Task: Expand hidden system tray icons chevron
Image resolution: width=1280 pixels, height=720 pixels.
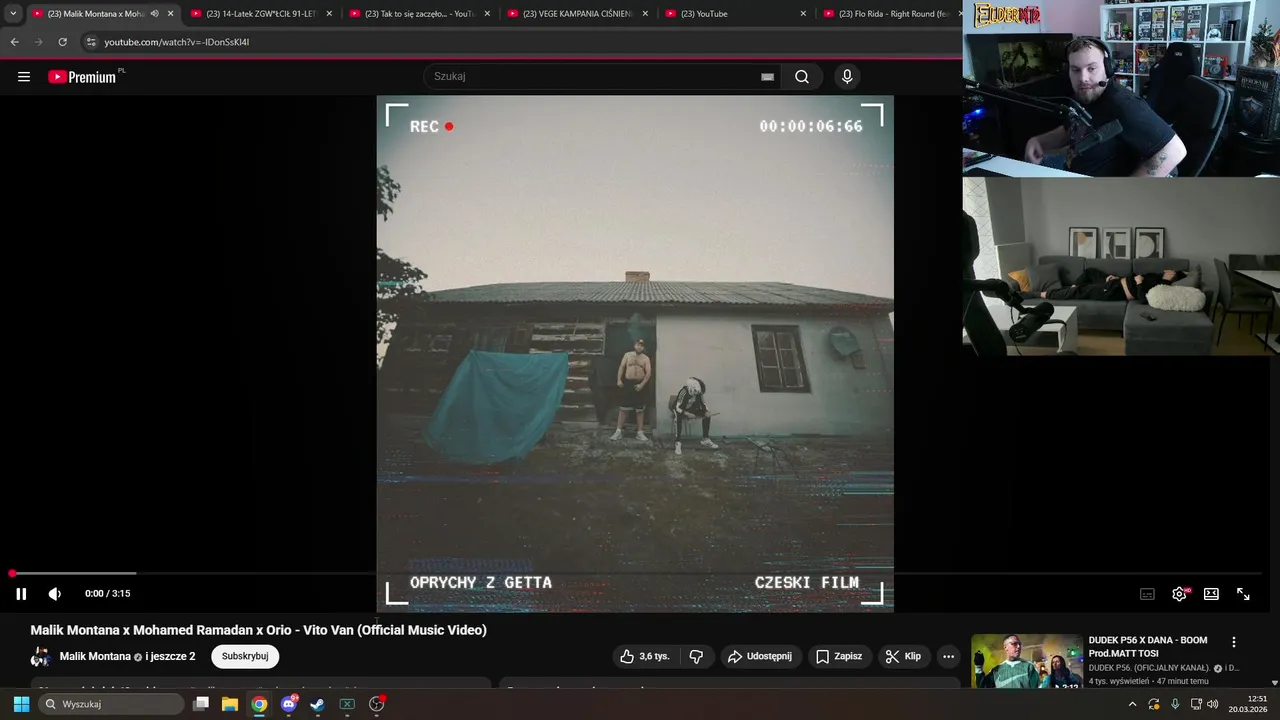Action: [x=1132, y=704]
